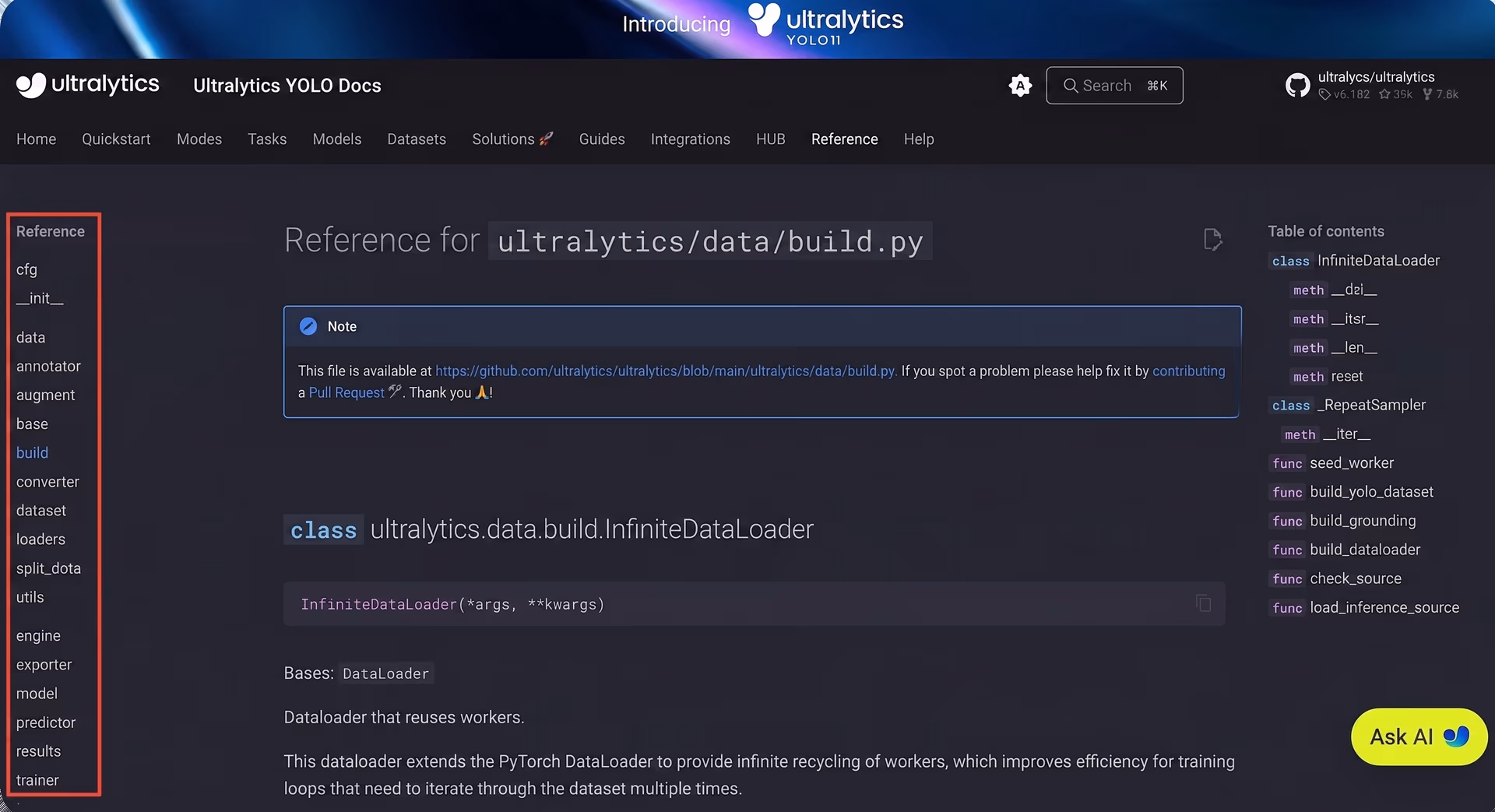Viewport: 1495px width, 812px height.
Task: Switch to the Guides tab
Action: pos(602,139)
